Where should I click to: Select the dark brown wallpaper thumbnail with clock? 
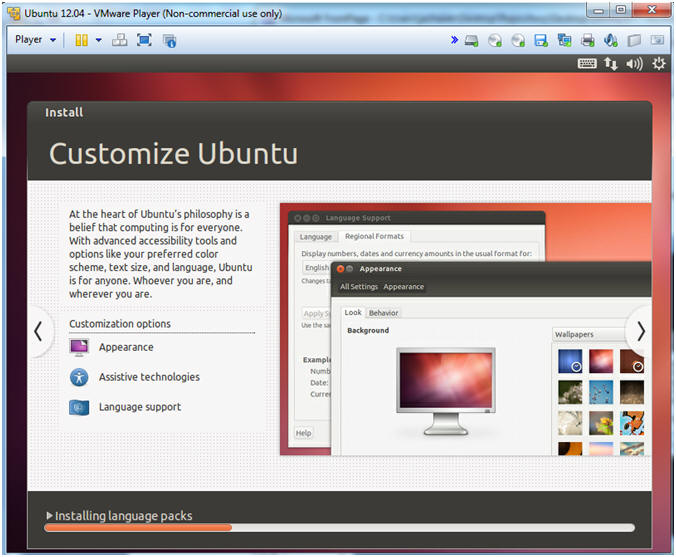[632, 361]
